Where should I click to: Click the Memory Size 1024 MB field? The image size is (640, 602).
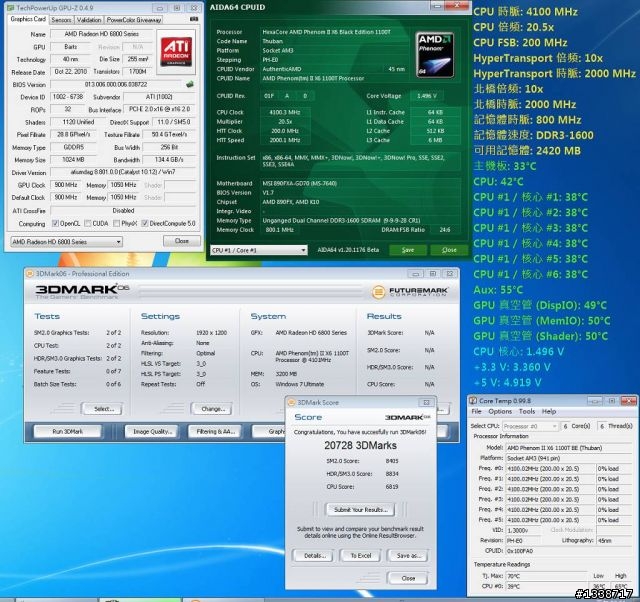73,160
